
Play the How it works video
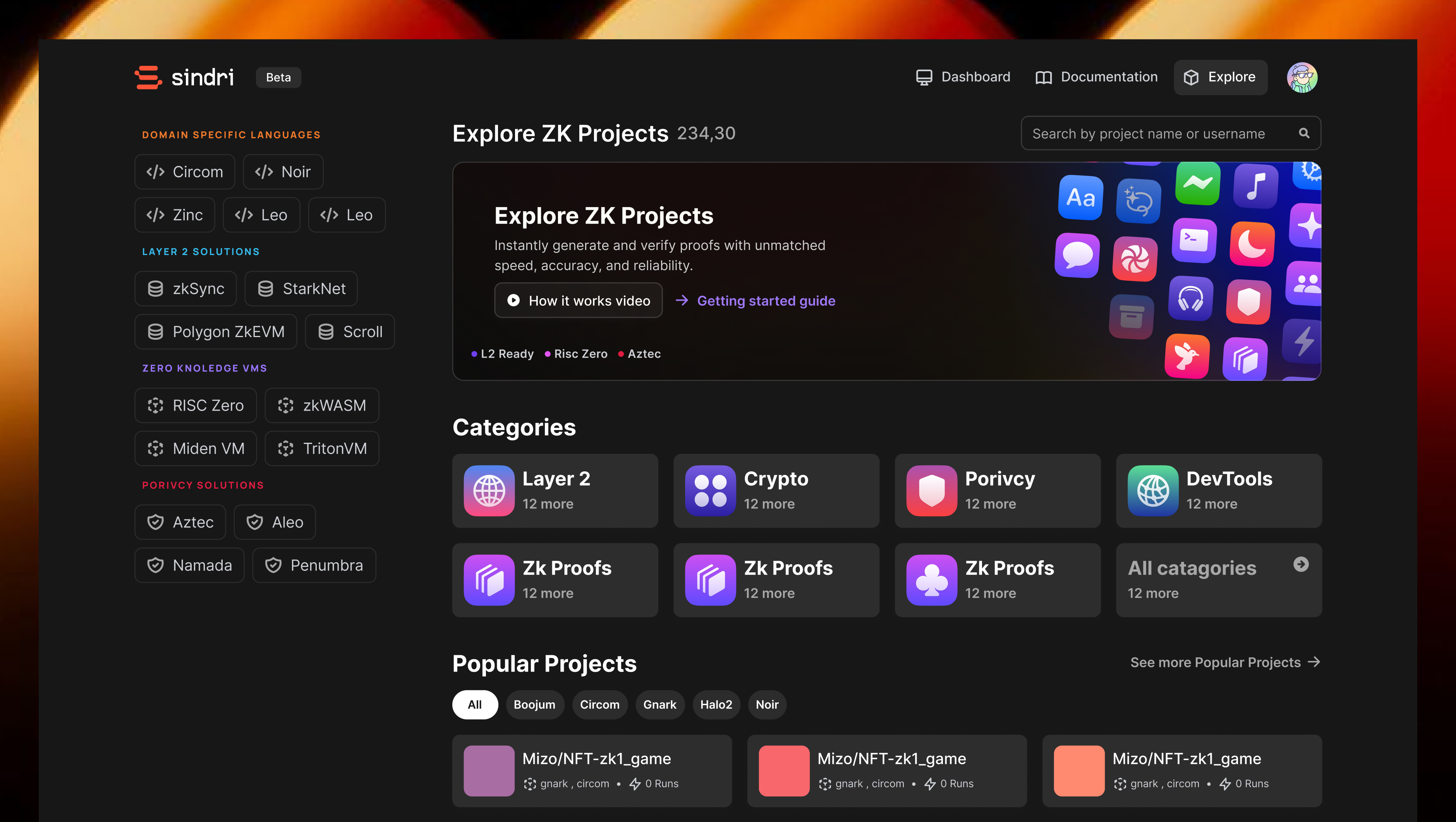[x=578, y=301]
